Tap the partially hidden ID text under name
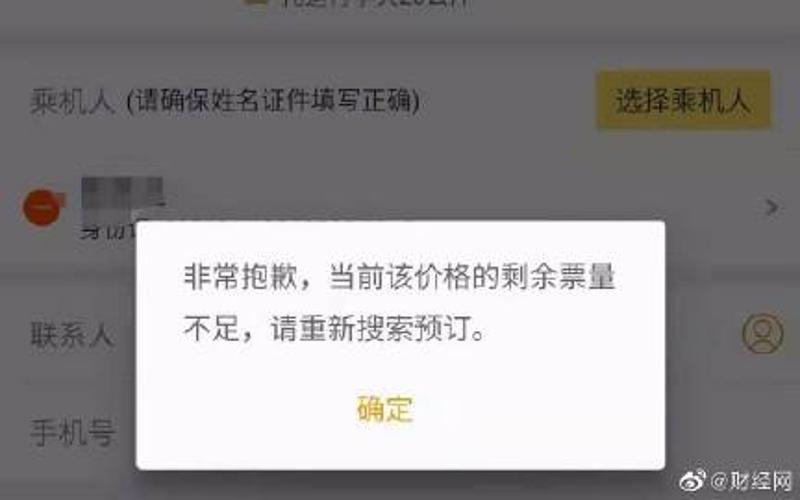 (108, 231)
